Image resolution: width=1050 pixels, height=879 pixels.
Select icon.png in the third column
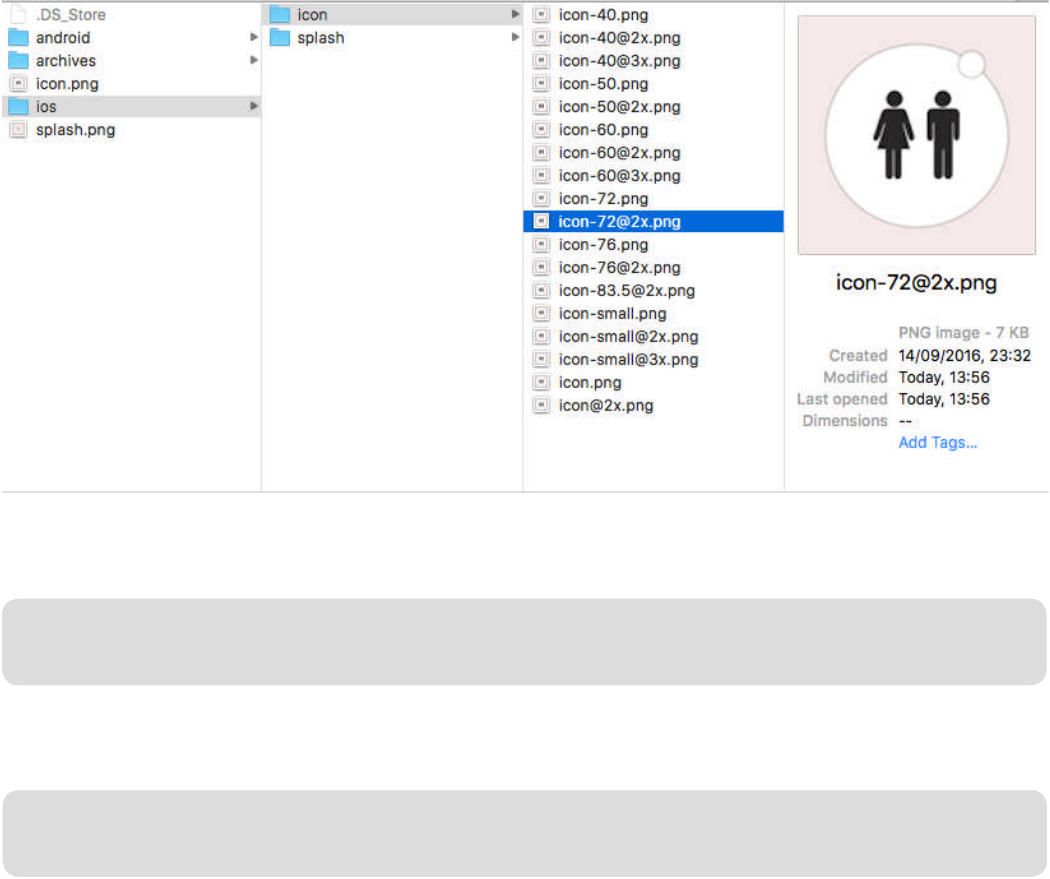click(590, 382)
